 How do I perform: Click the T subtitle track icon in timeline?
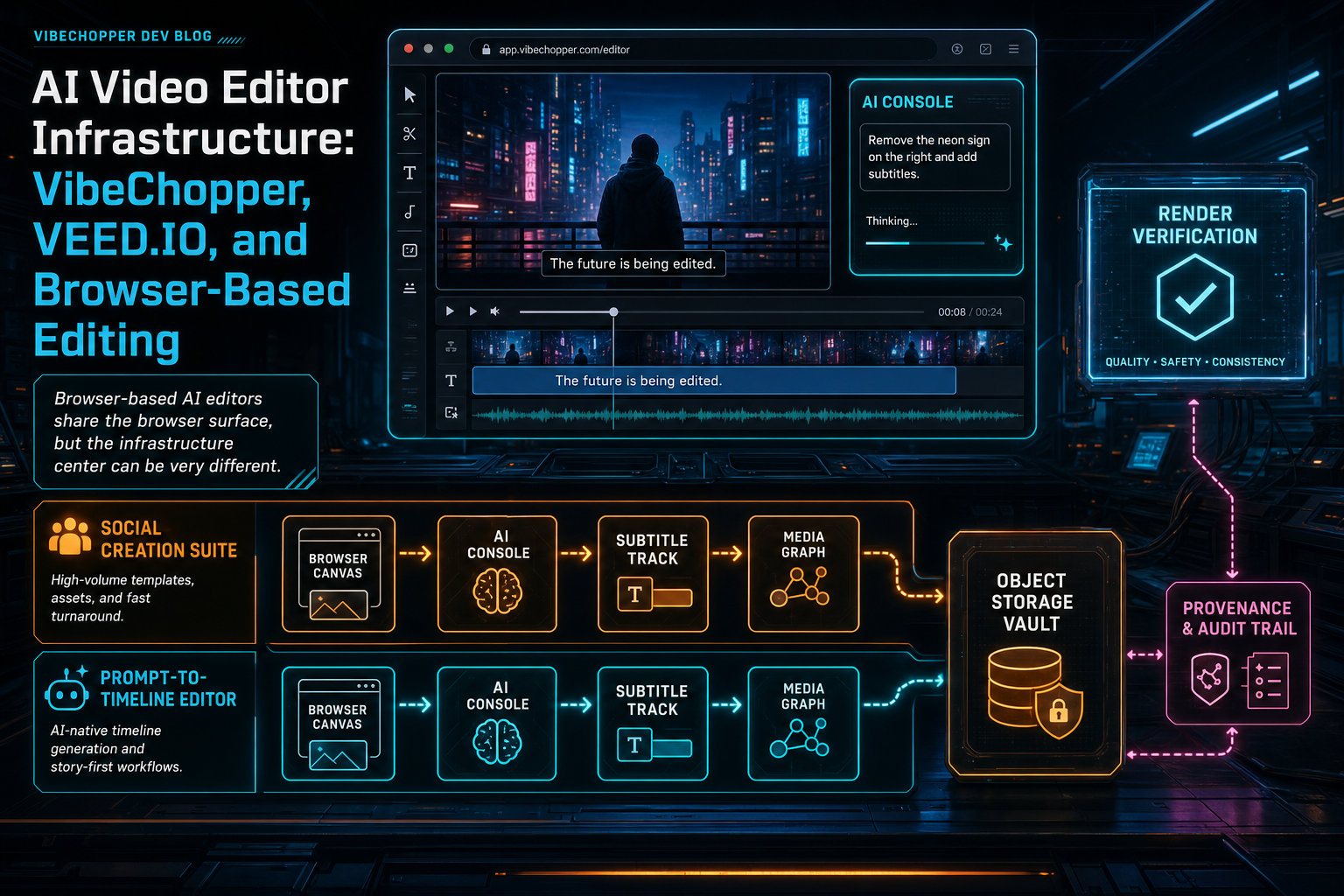pyautogui.click(x=451, y=381)
